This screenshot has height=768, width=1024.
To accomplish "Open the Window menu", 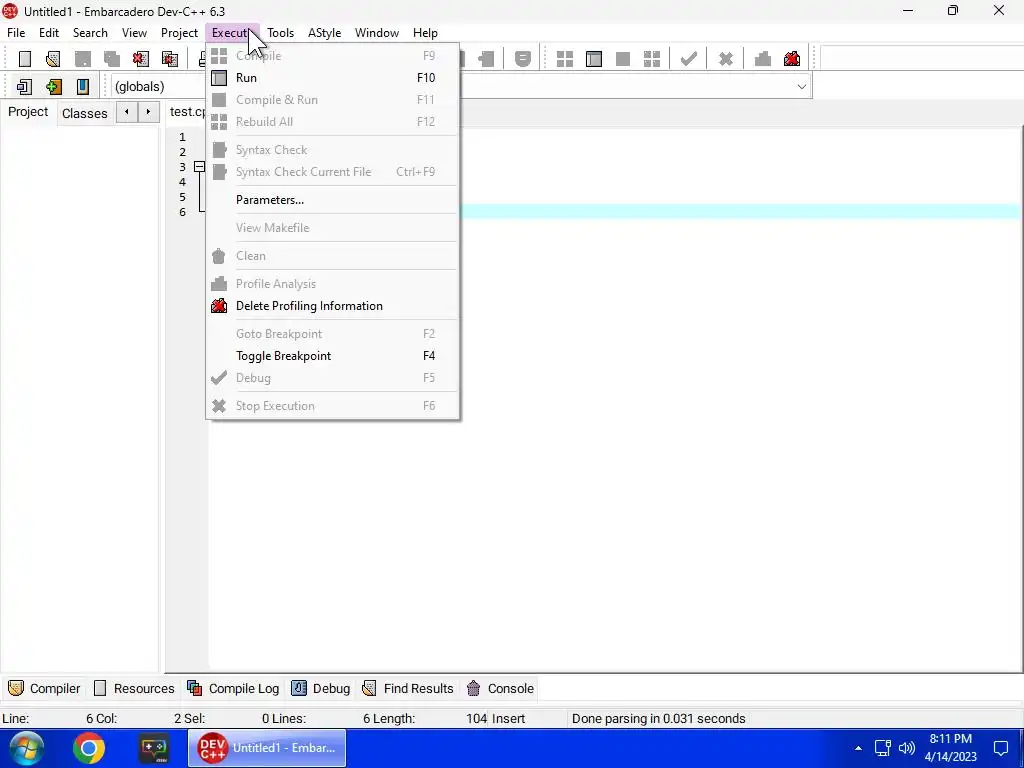I will [x=377, y=33].
